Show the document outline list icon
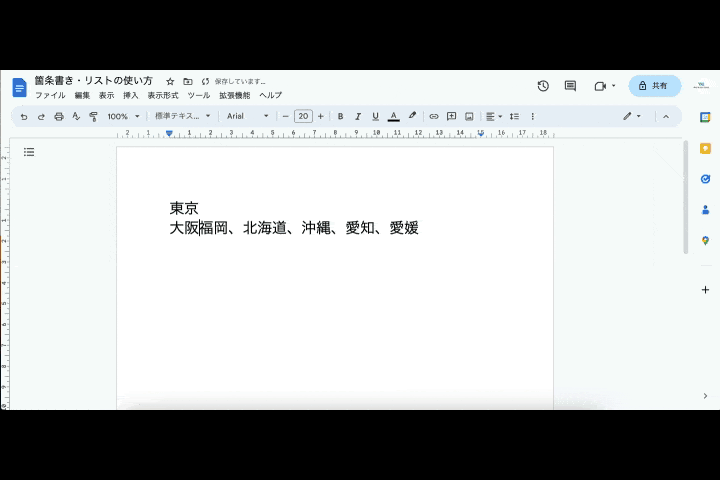 (29, 152)
